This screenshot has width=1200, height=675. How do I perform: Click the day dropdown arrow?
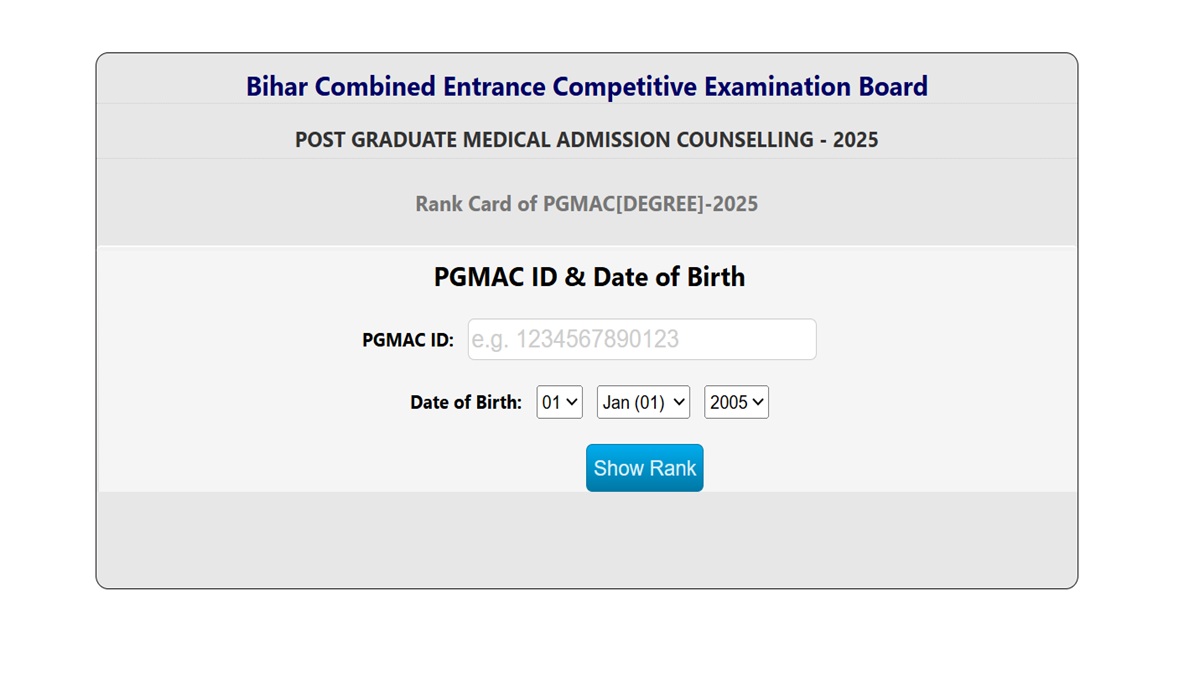(572, 402)
